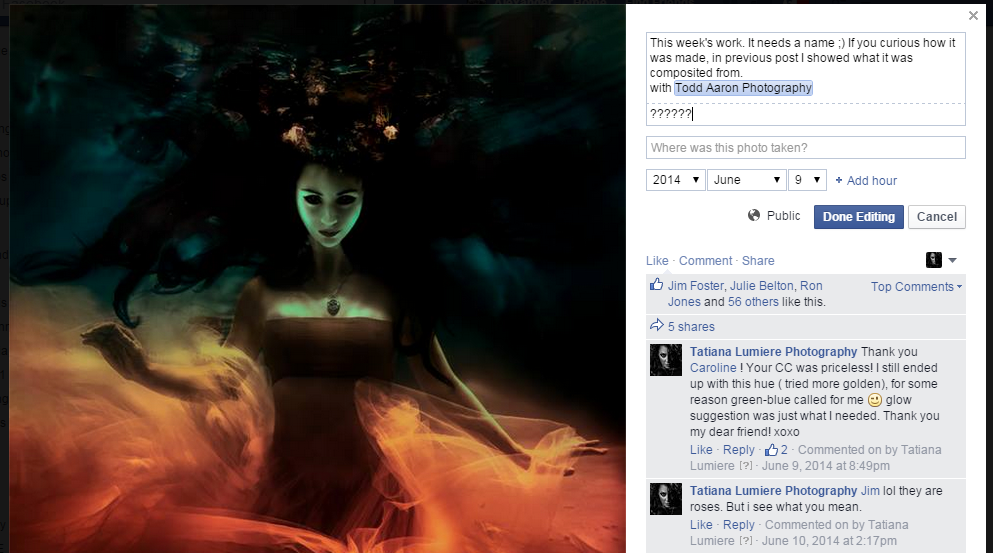Click the Public privacy label
993x553 pixels.
point(783,215)
